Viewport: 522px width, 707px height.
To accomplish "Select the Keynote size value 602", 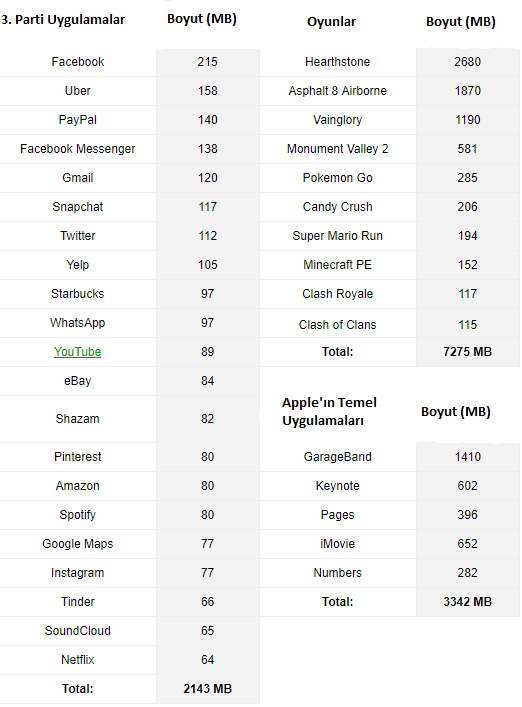I will (x=467, y=486).
